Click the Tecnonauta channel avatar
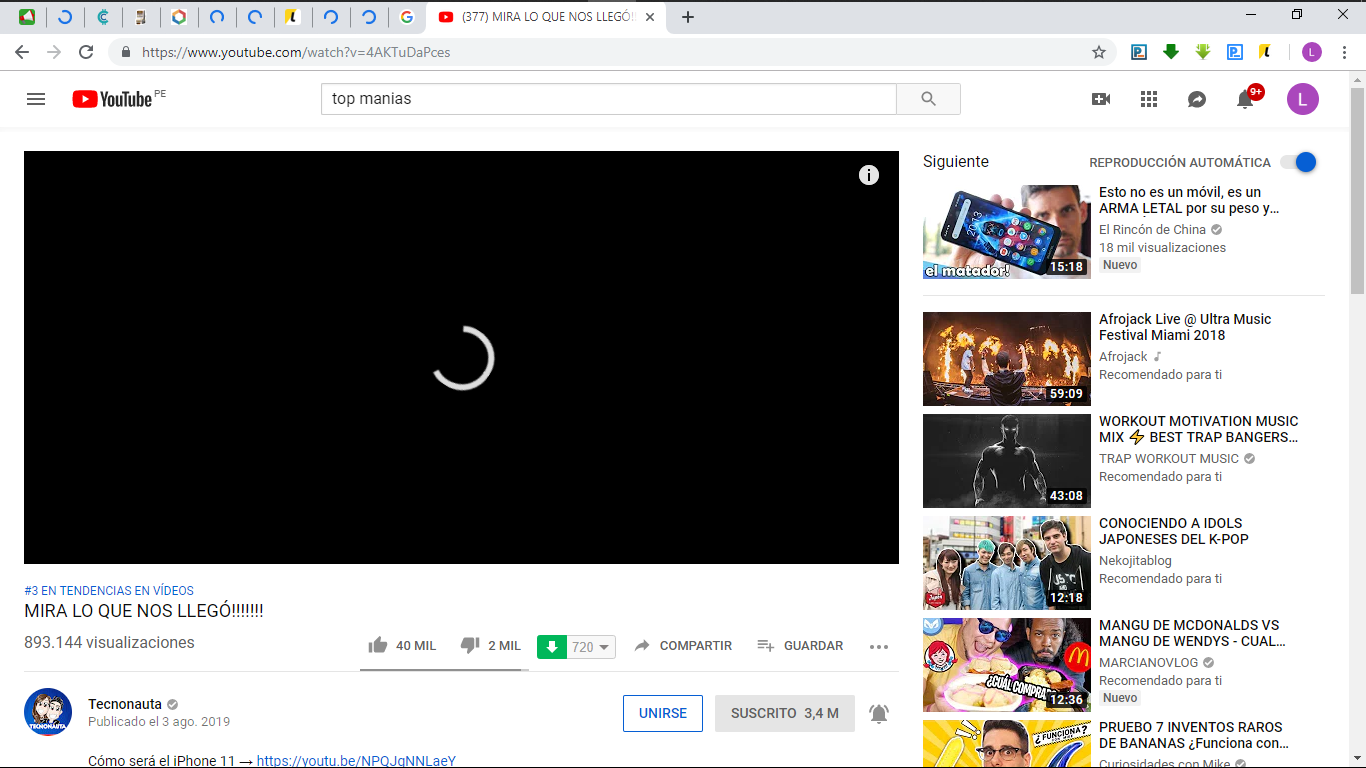 48,712
